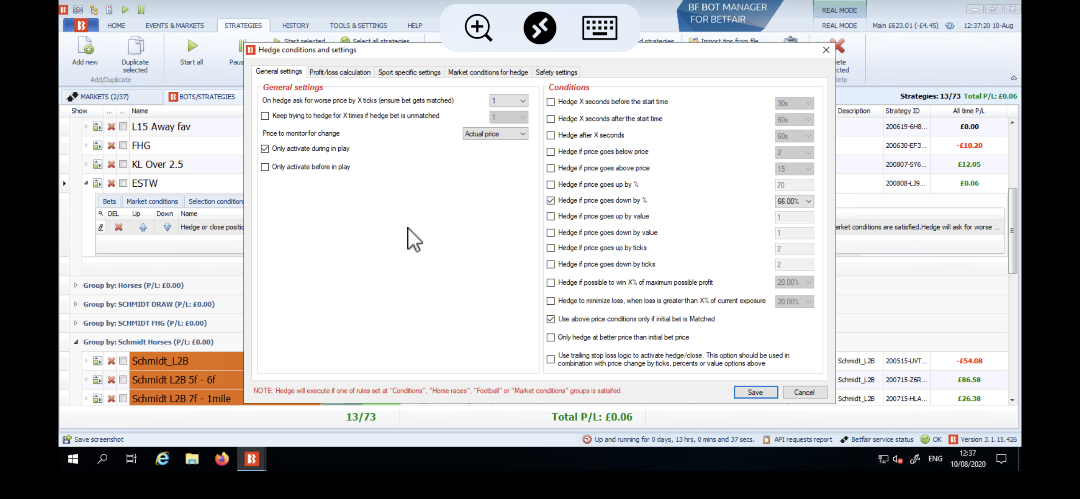Image resolution: width=1080 pixels, height=499 pixels.
Task: Click the edit pencil icon in hedge rule row
Action: [101, 227]
